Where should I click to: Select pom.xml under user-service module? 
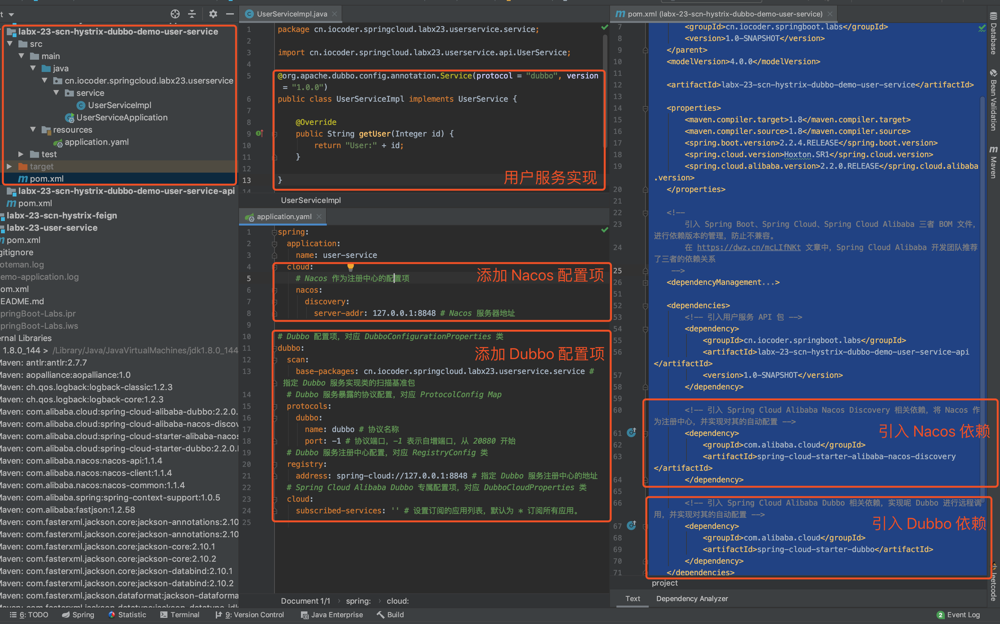(x=46, y=179)
